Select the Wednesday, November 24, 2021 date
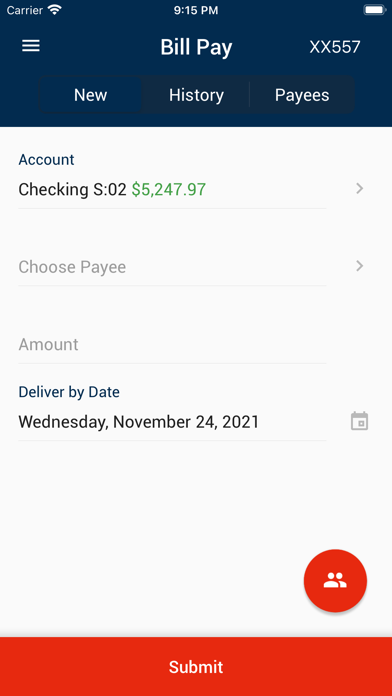Viewport: 392px width, 696px height. pos(139,422)
